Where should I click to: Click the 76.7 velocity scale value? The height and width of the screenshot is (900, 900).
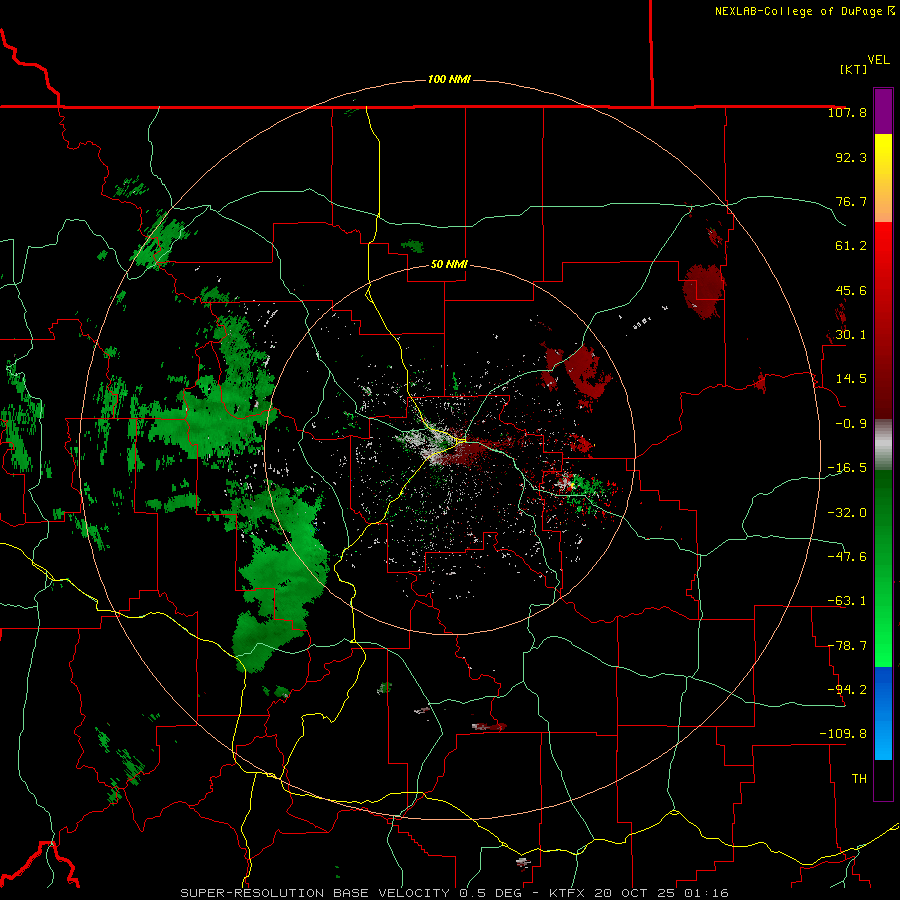tap(851, 201)
